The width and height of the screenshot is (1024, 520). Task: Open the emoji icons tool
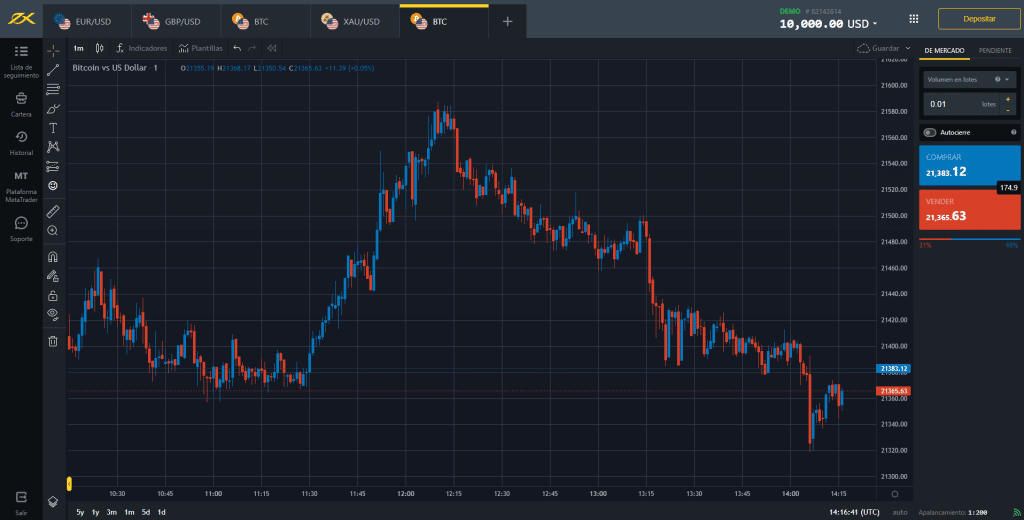(53, 185)
